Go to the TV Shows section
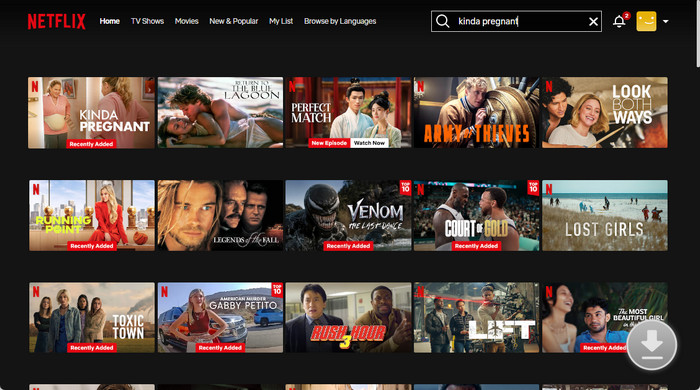Screen dimensions: 700x390 pos(147,21)
